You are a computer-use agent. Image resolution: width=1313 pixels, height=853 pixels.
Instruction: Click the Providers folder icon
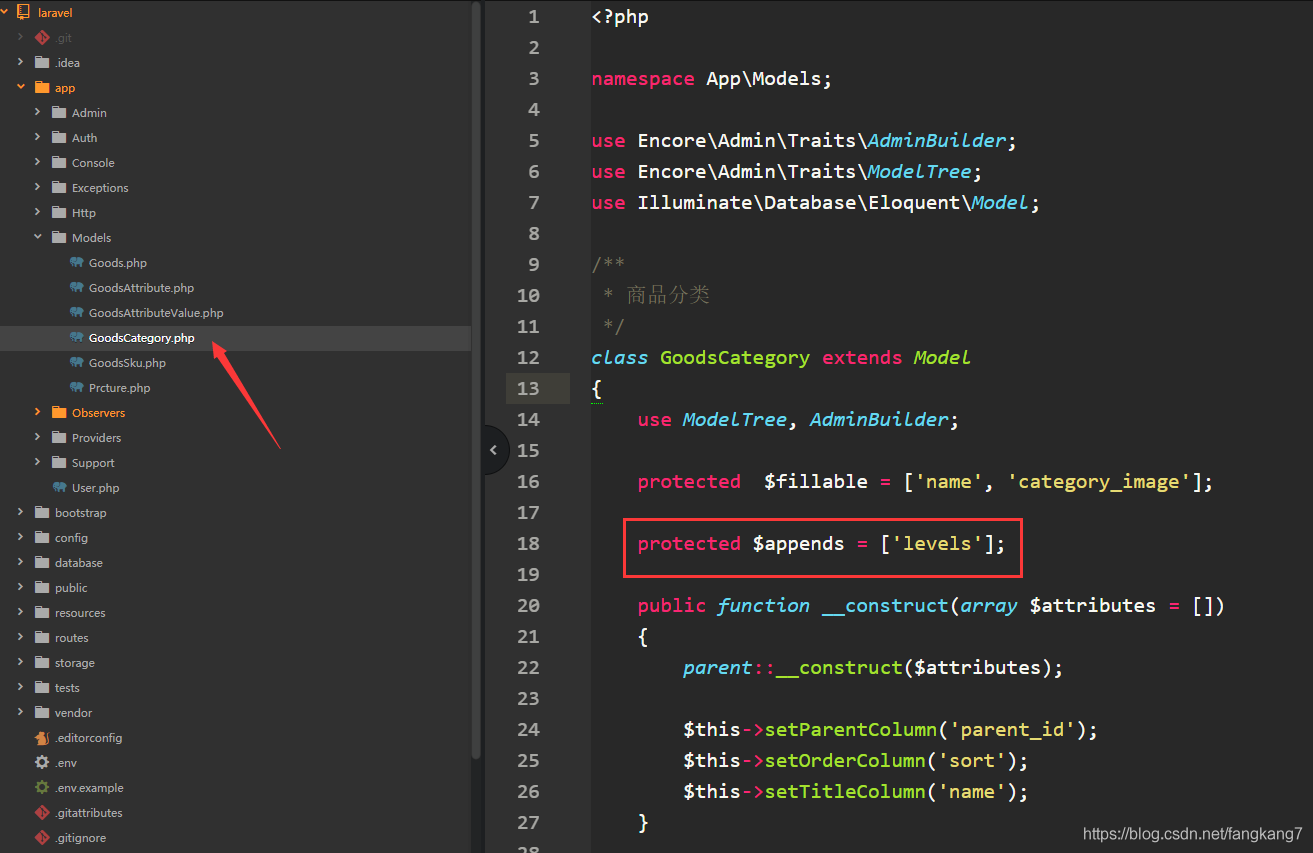[59, 438]
